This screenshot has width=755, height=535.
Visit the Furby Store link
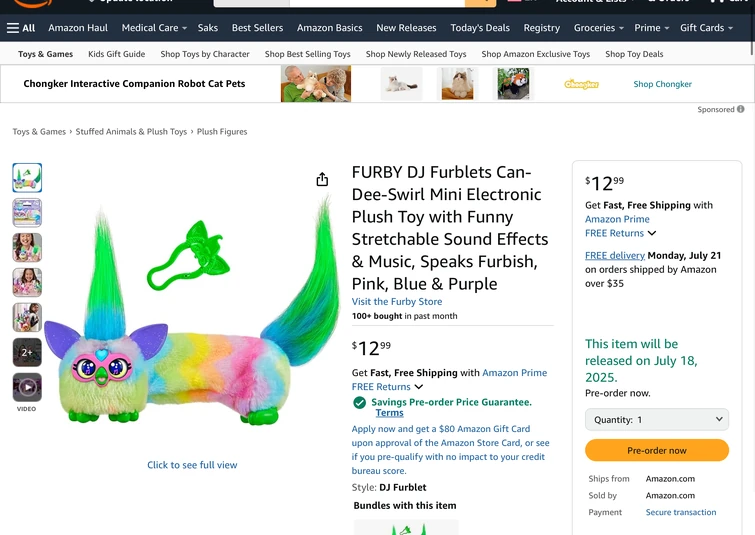pos(397,302)
